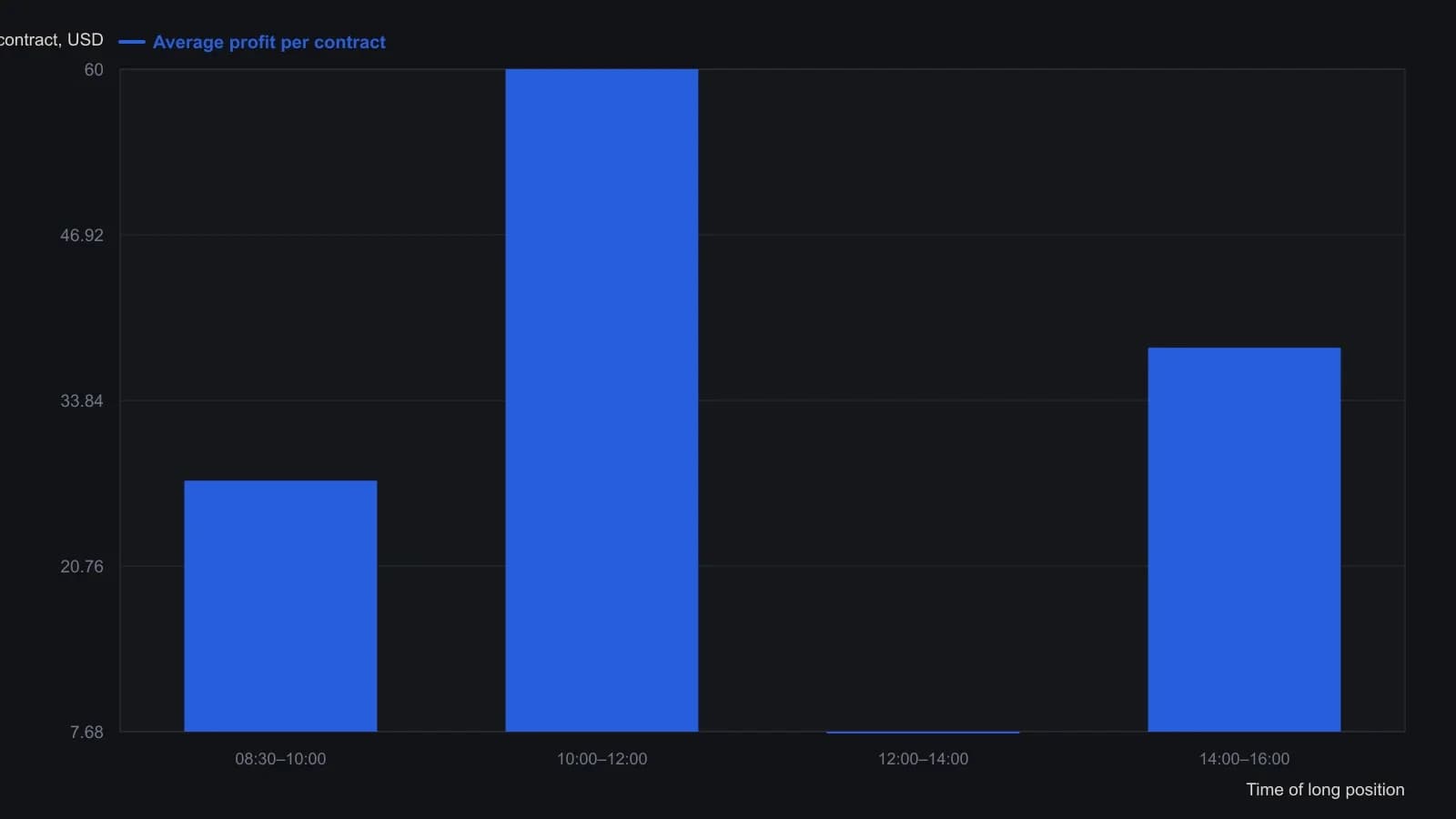Image resolution: width=1456 pixels, height=819 pixels.
Task: Click the 12:00–14:00 axis label
Action: click(x=923, y=759)
